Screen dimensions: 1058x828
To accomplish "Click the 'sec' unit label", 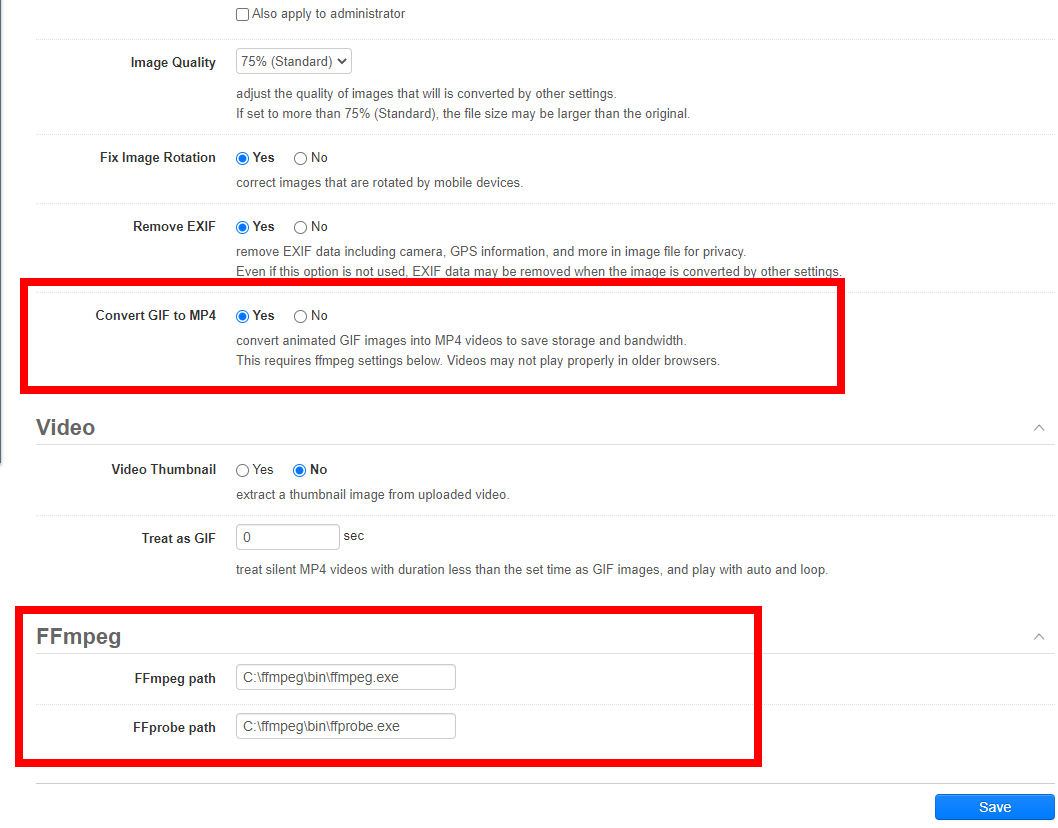I will click(354, 536).
